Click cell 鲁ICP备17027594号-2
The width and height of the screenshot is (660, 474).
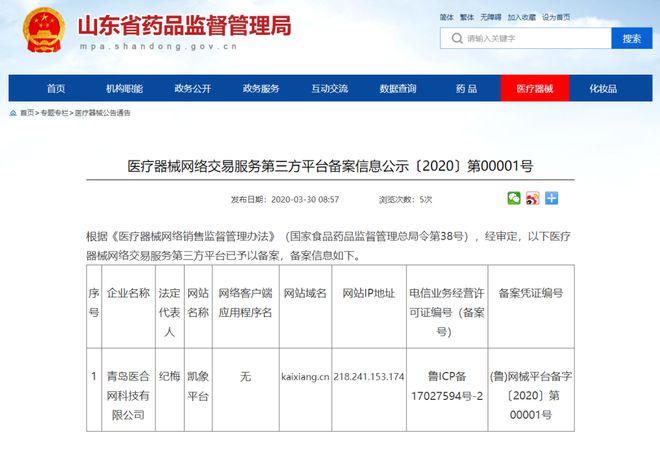click(447, 386)
